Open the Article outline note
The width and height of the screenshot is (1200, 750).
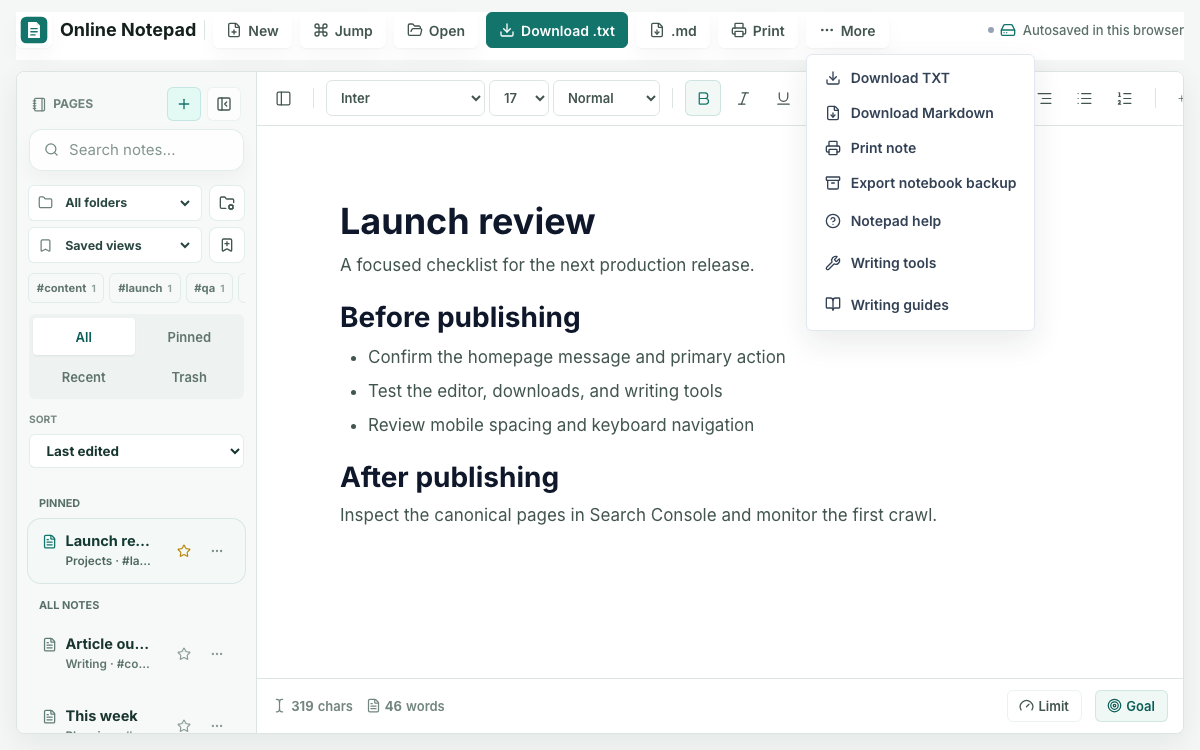tap(107, 653)
